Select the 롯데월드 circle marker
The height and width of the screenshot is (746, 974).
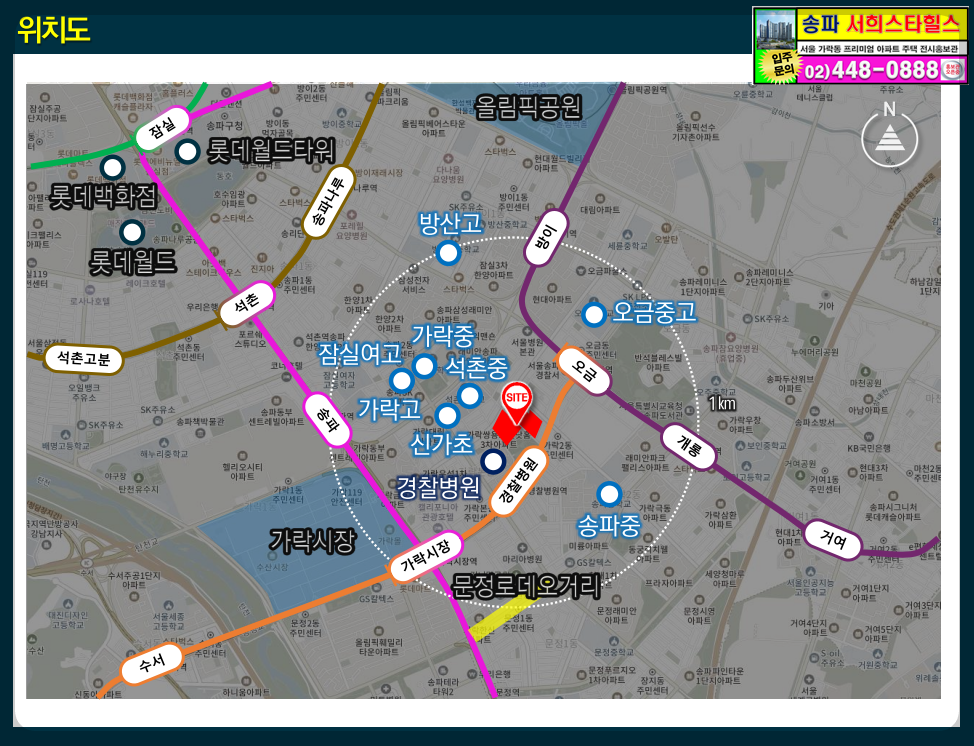[132, 232]
